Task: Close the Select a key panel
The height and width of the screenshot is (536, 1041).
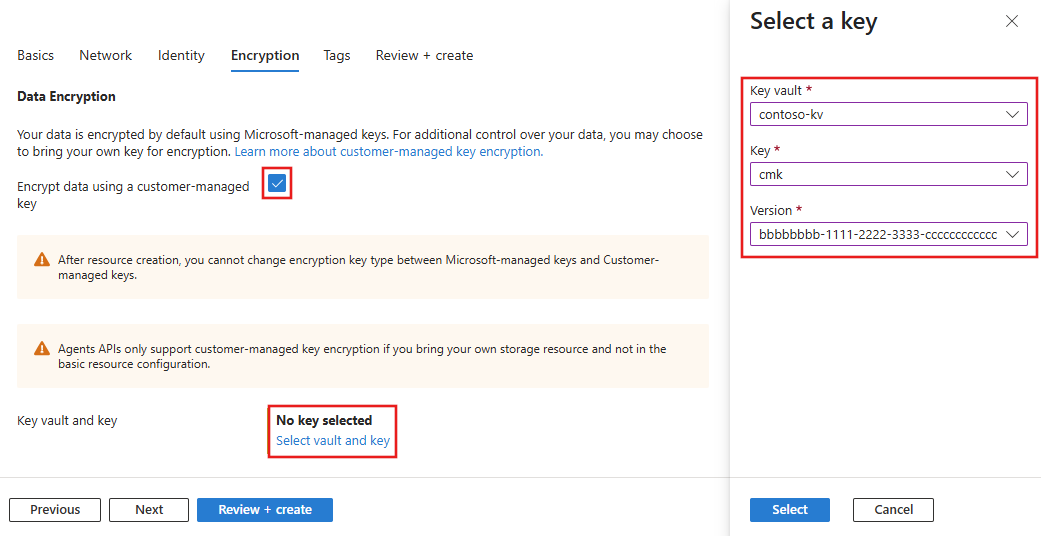Action: (1012, 21)
